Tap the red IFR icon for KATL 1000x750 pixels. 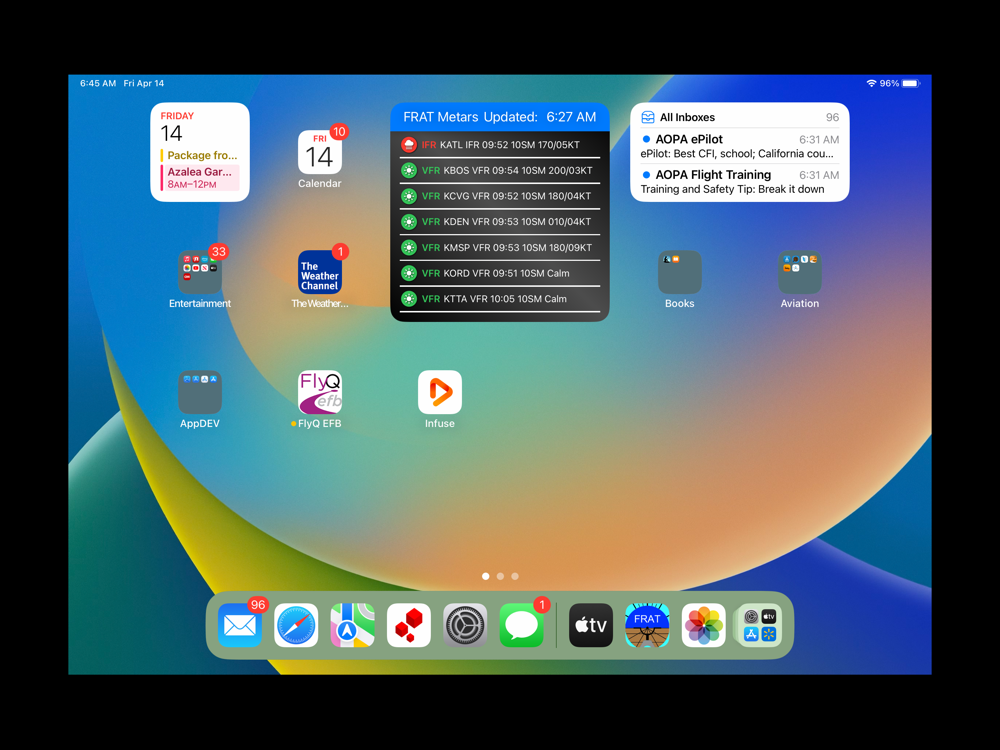[x=409, y=145]
